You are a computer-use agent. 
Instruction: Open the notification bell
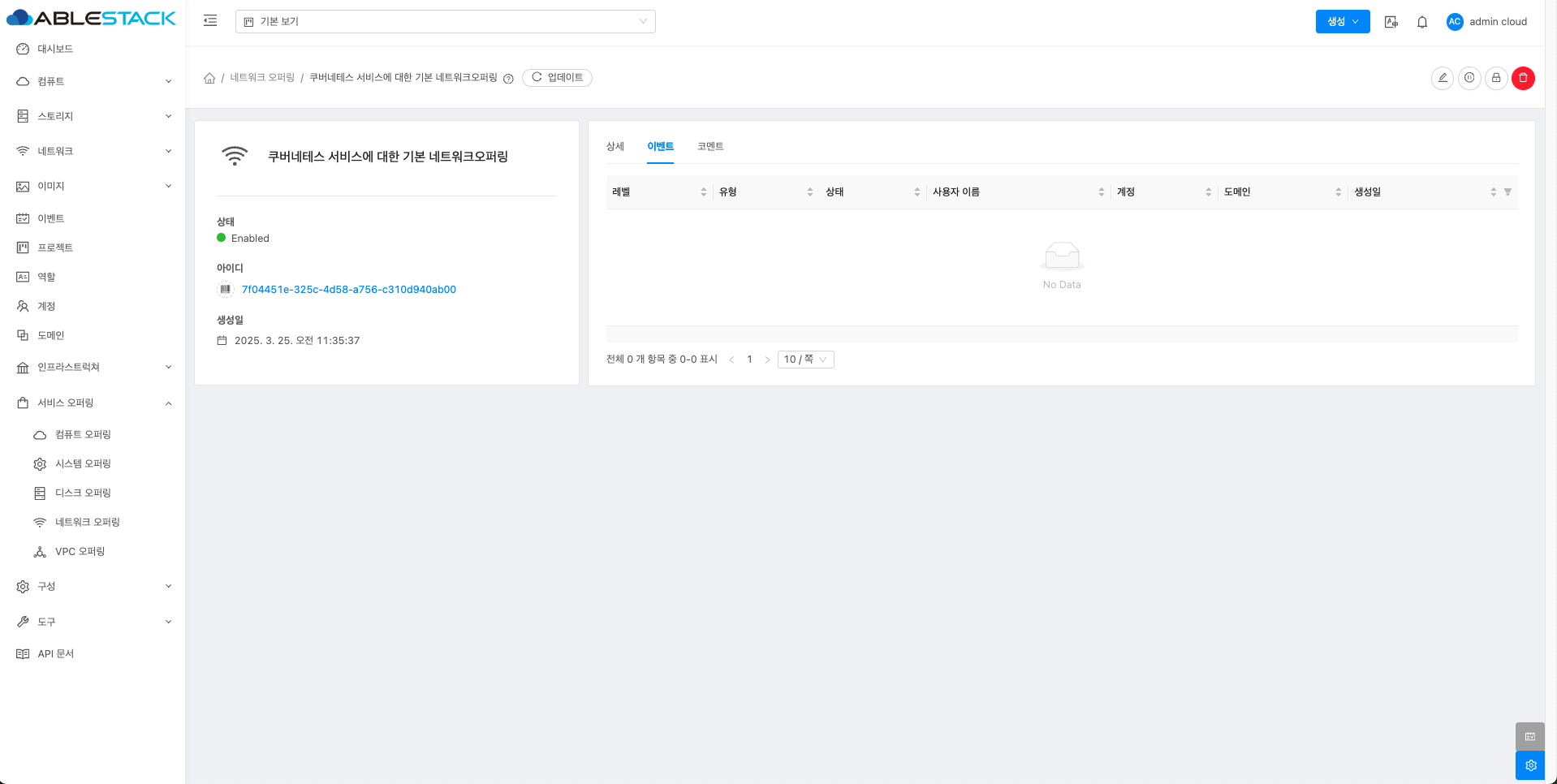tap(1422, 22)
